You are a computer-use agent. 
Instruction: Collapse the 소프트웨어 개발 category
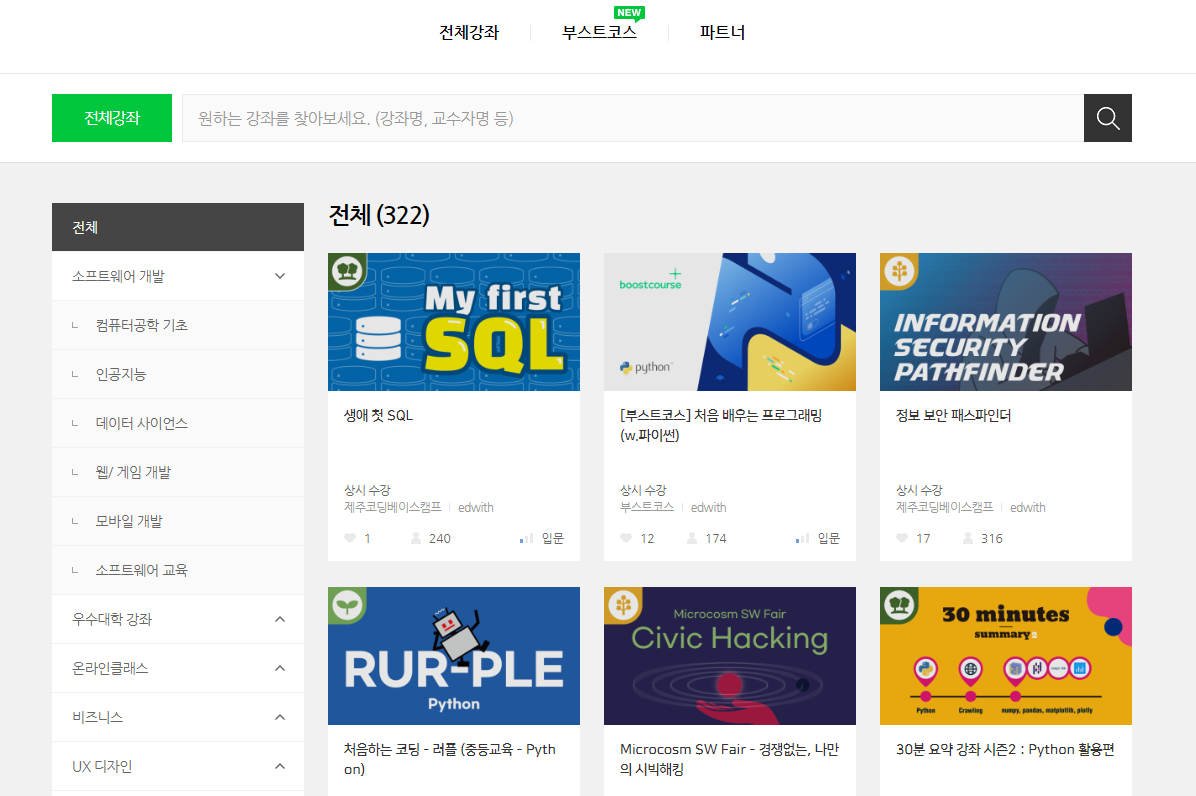280,276
